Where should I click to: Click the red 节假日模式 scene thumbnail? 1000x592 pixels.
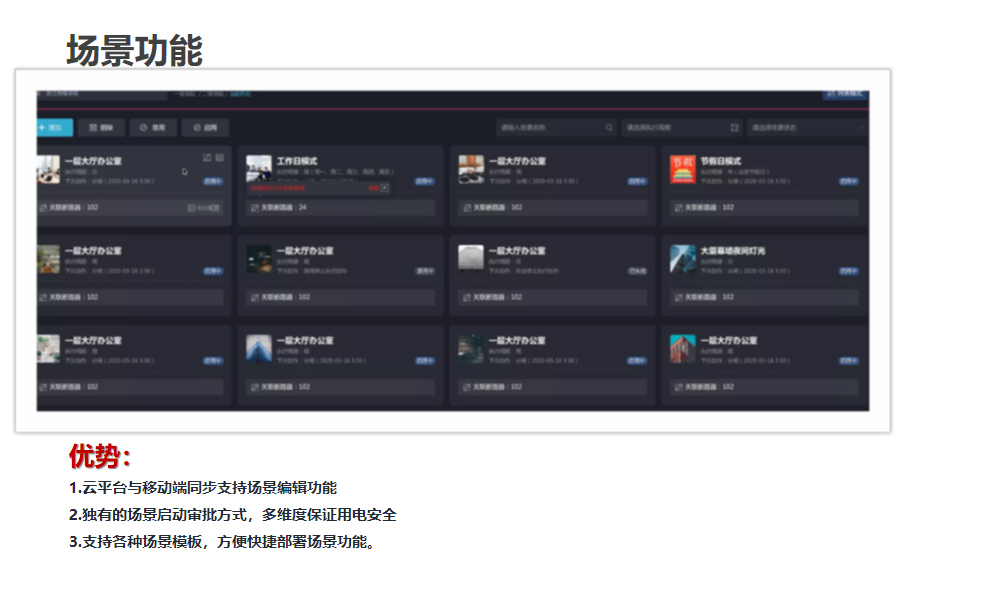[x=682, y=168]
